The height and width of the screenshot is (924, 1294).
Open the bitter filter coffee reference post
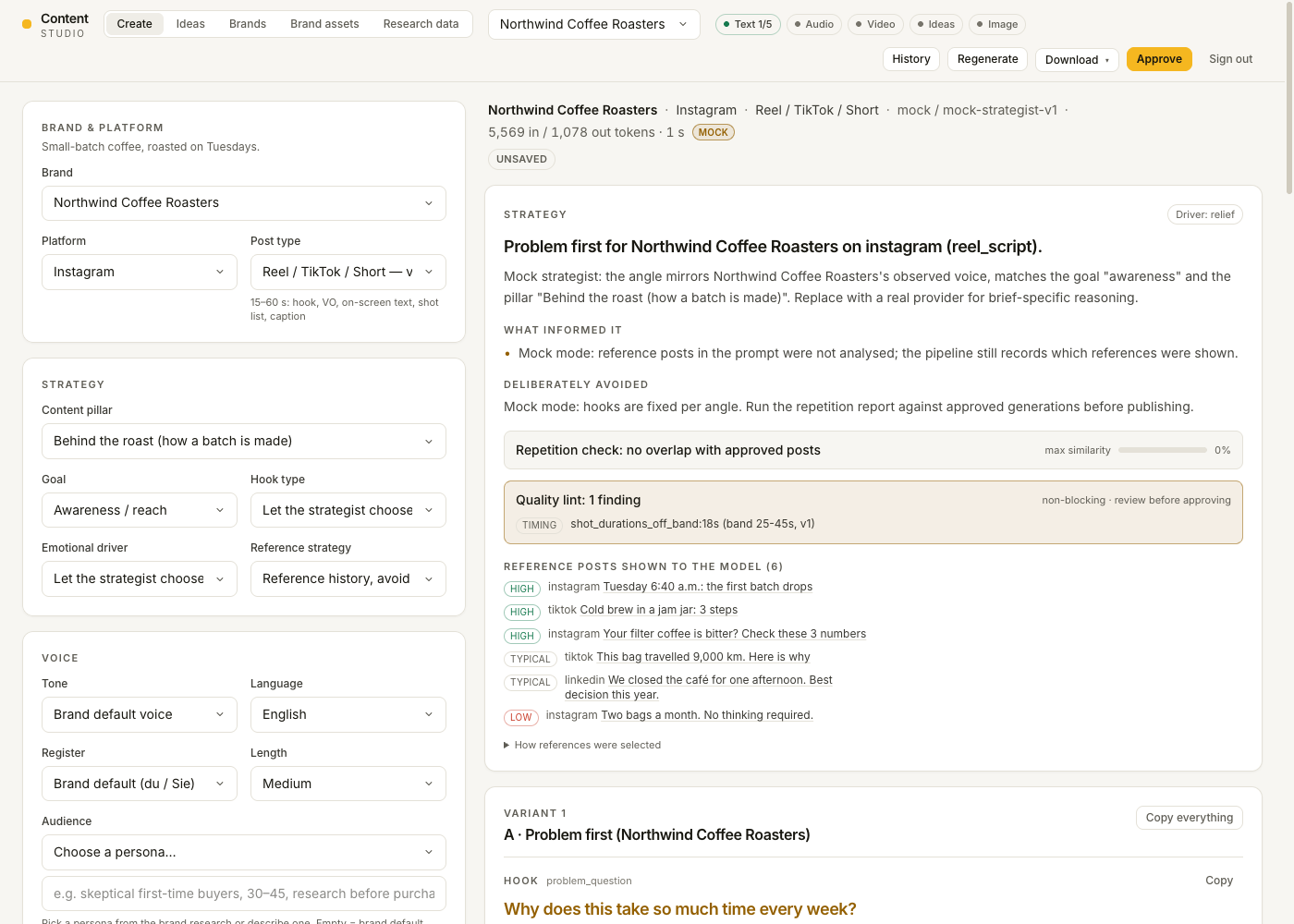tap(735, 634)
